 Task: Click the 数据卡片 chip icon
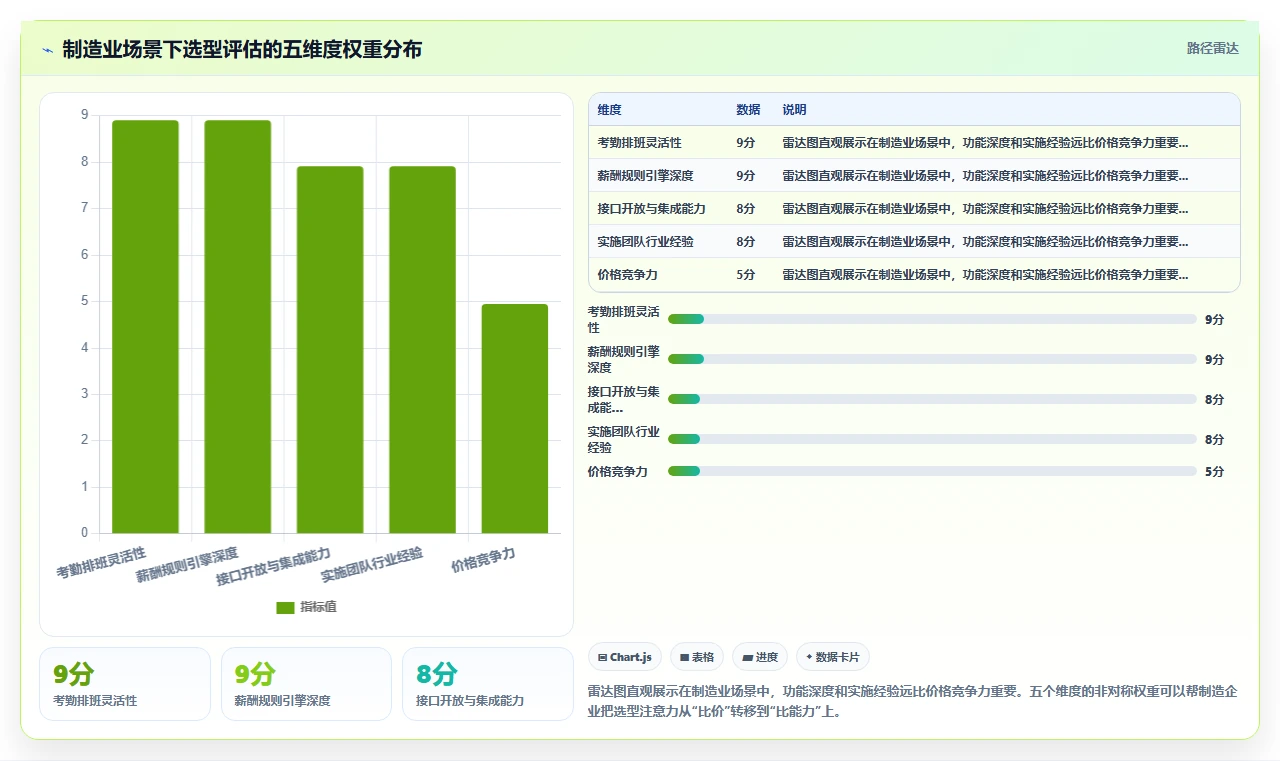[x=809, y=657]
